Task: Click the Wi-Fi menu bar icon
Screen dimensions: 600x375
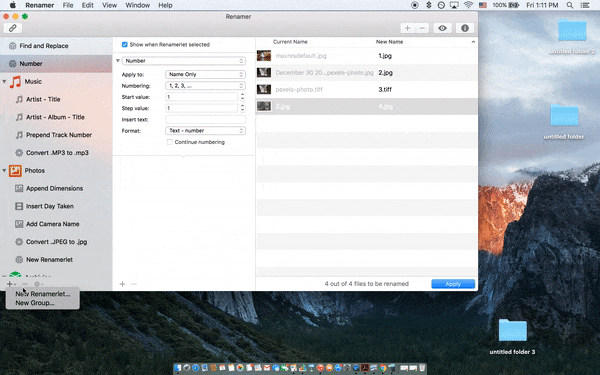Action: (x=468, y=5)
